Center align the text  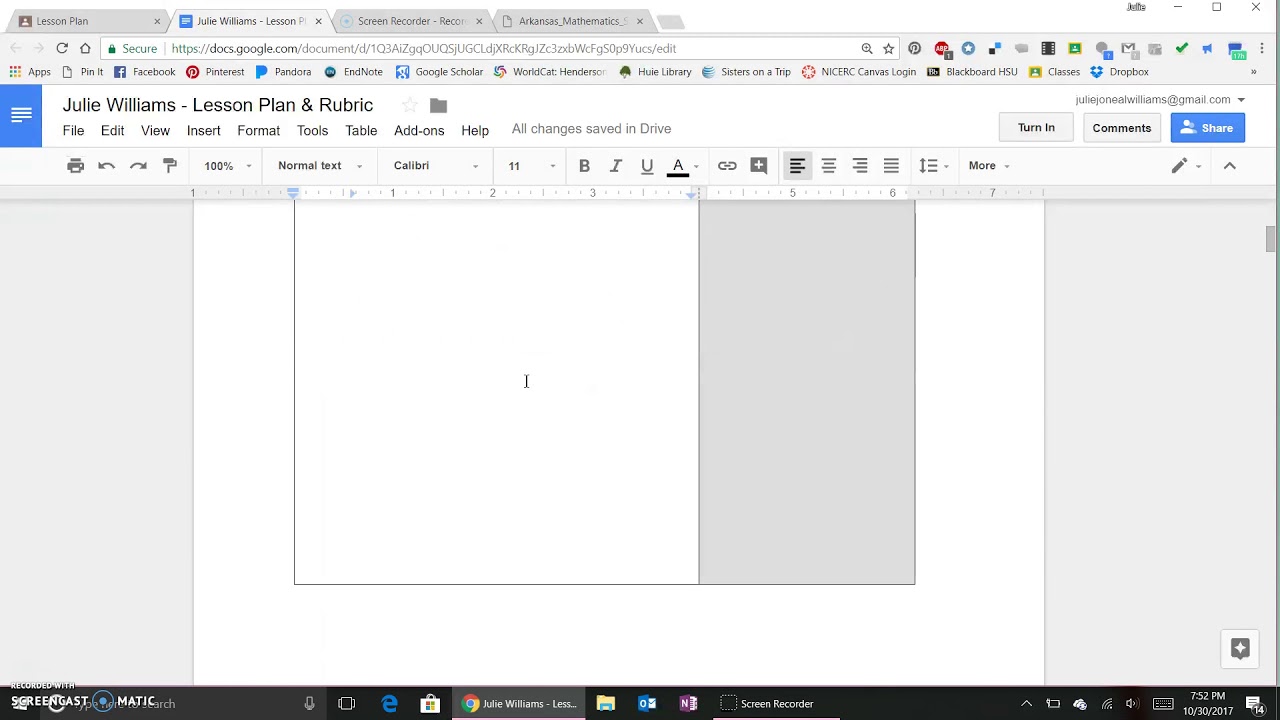829,166
